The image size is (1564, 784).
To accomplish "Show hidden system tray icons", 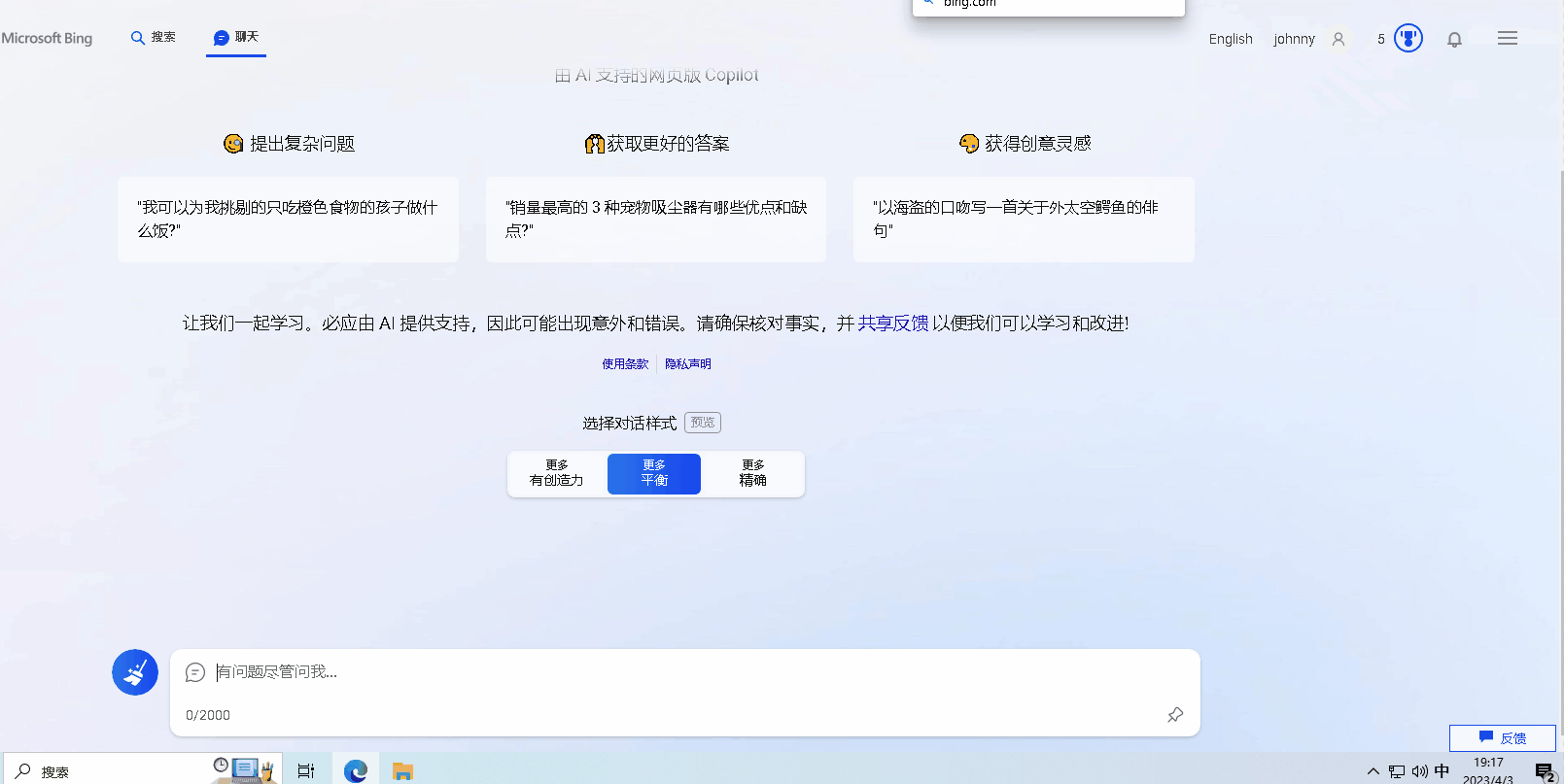I will (x=1373, y=771).
